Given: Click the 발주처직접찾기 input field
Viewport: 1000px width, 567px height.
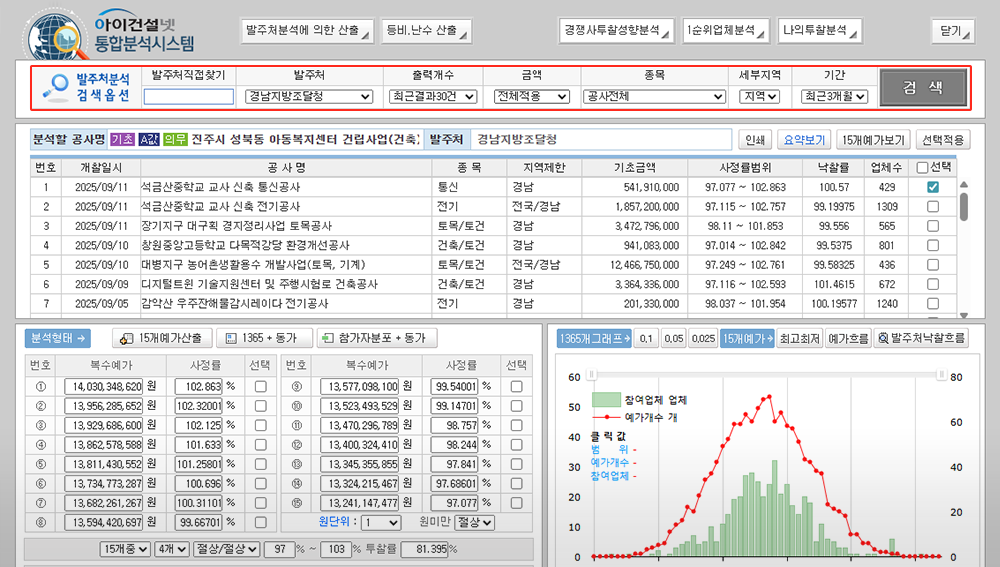Looking at the screenshot, I should [189, 96].
